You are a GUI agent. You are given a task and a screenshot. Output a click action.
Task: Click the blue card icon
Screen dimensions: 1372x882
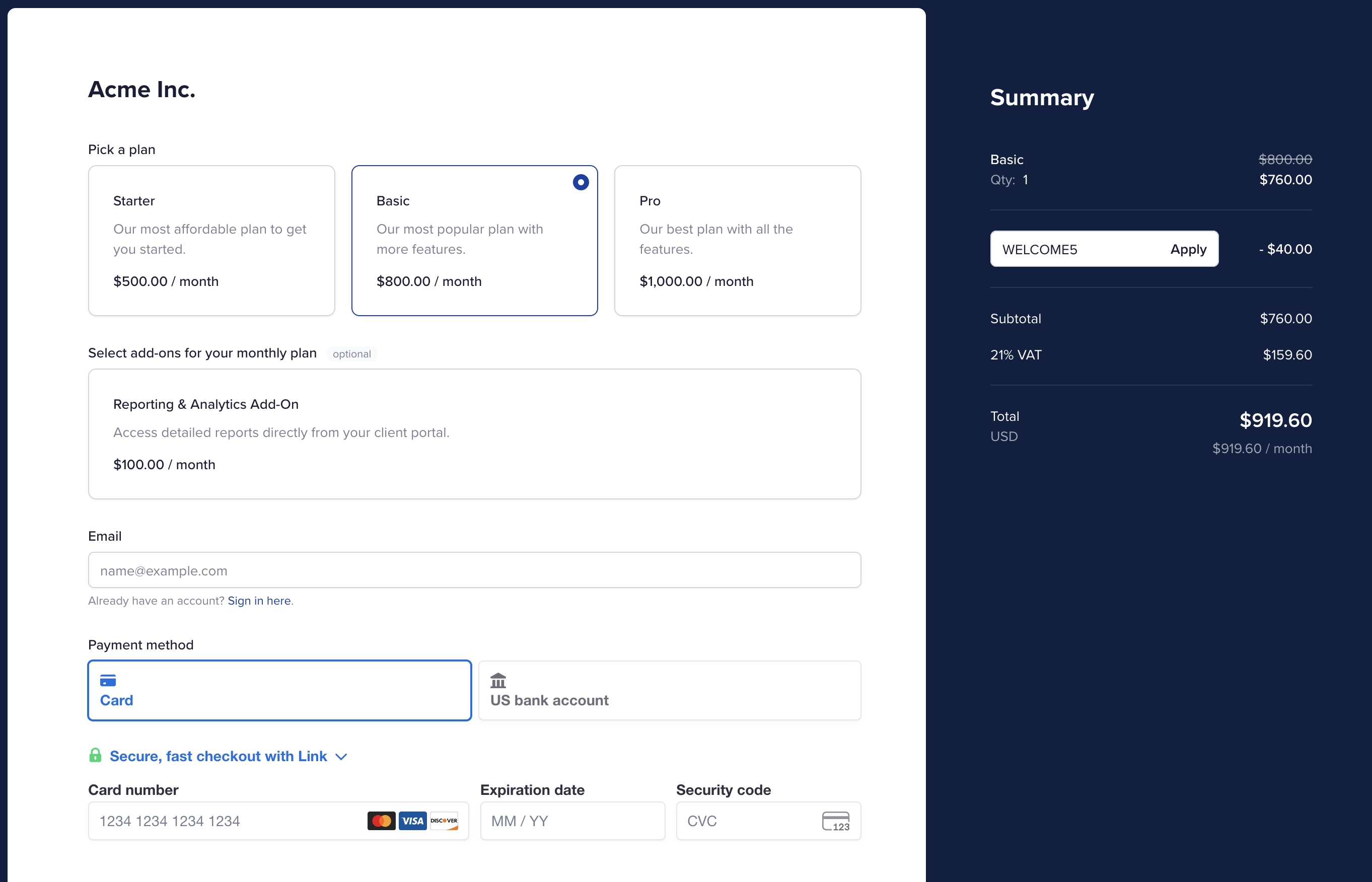(108, 681)
